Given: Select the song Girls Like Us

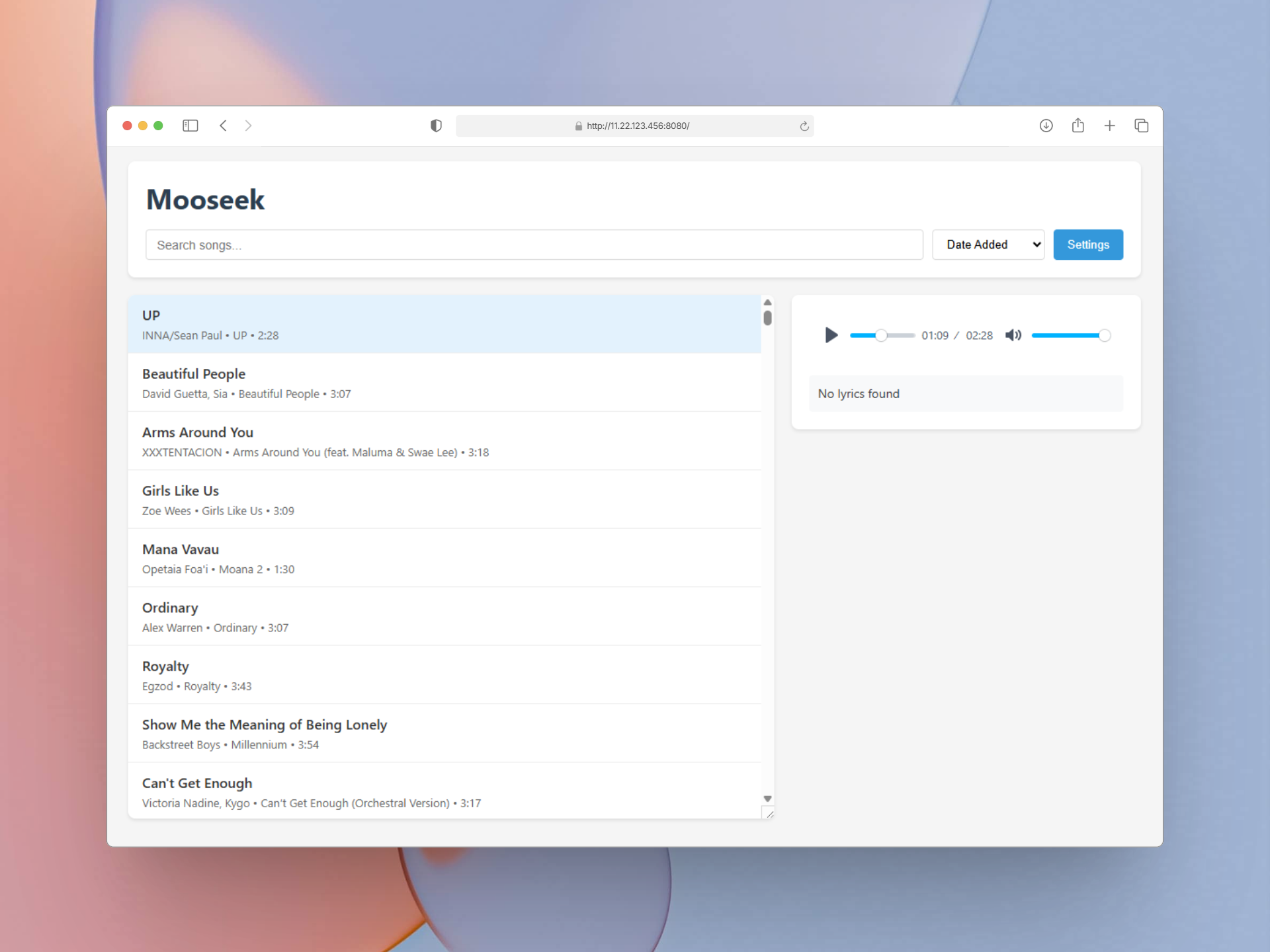Looking at the screenshot, I should 444,500.
